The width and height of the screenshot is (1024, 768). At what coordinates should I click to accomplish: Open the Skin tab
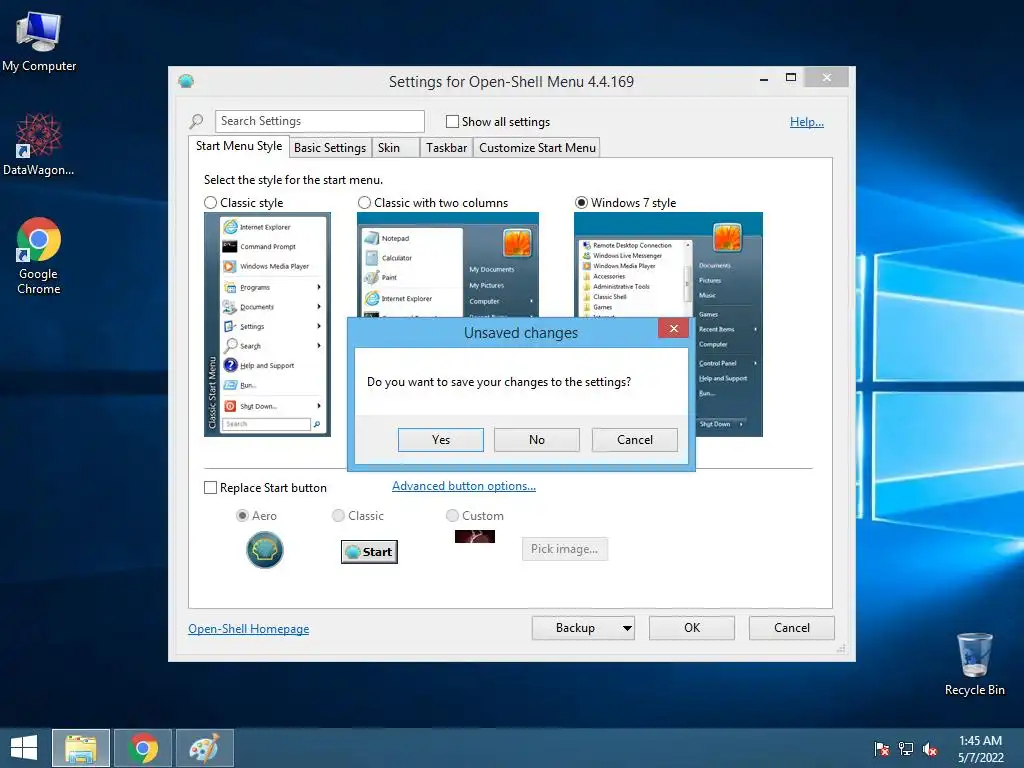[395, 148]
